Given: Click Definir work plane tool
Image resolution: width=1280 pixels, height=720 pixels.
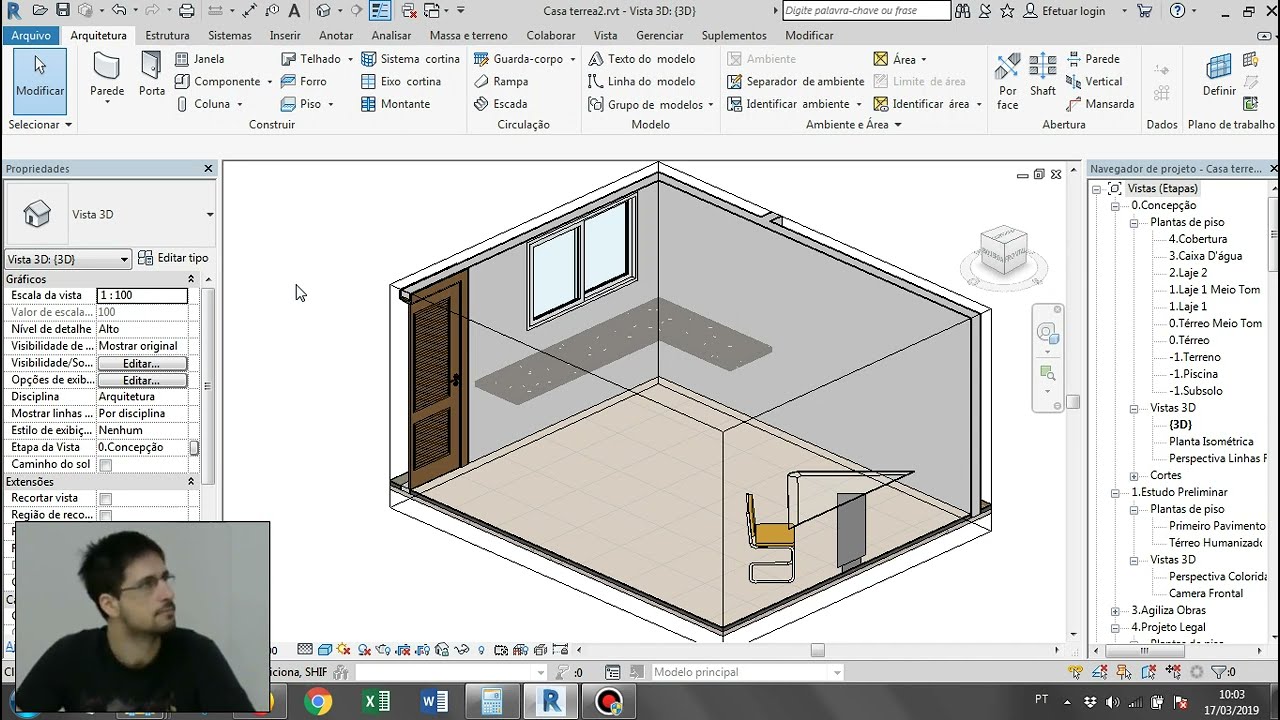Looking at the screenshot, I should [1219, 75].
